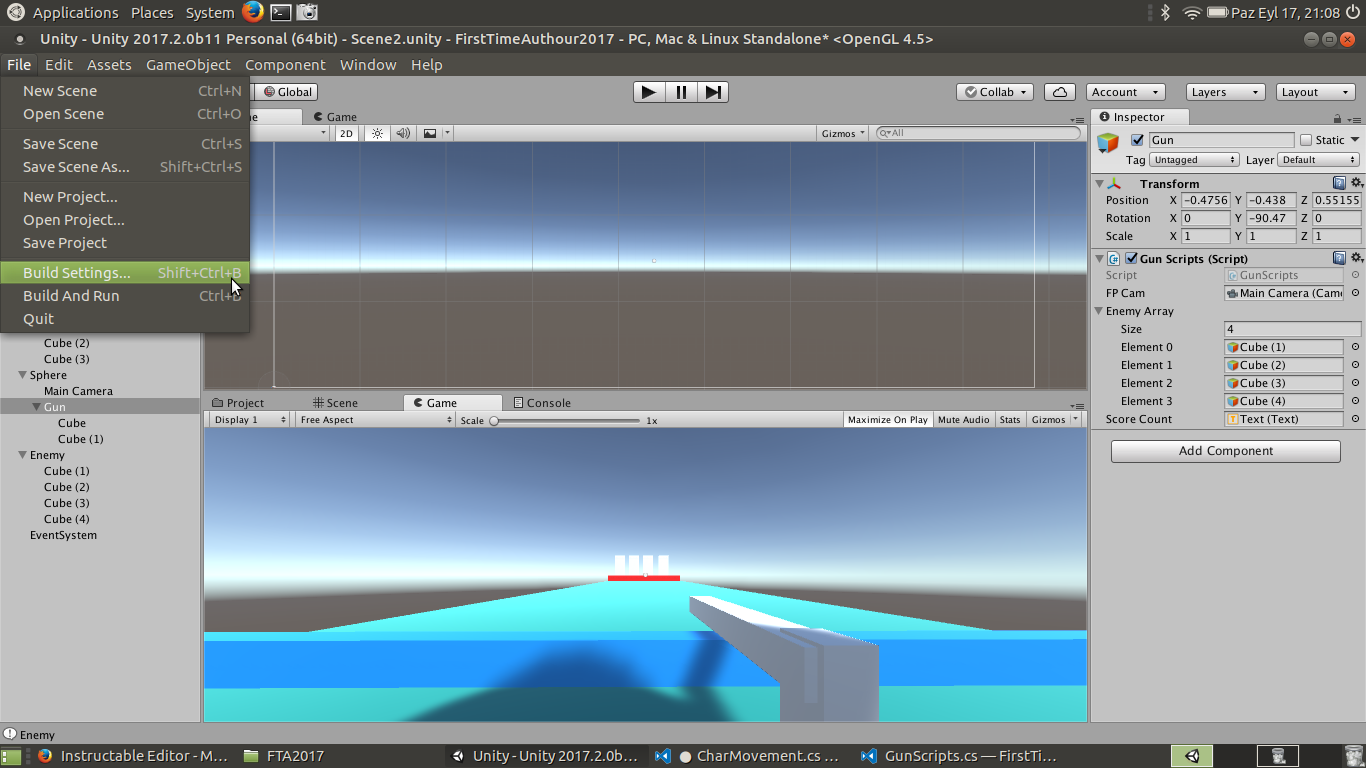Image resolution: width=1366 pixels, height=768 pixels.
Task: Open the Display 1 dropdown
Action: coord(250,420)
